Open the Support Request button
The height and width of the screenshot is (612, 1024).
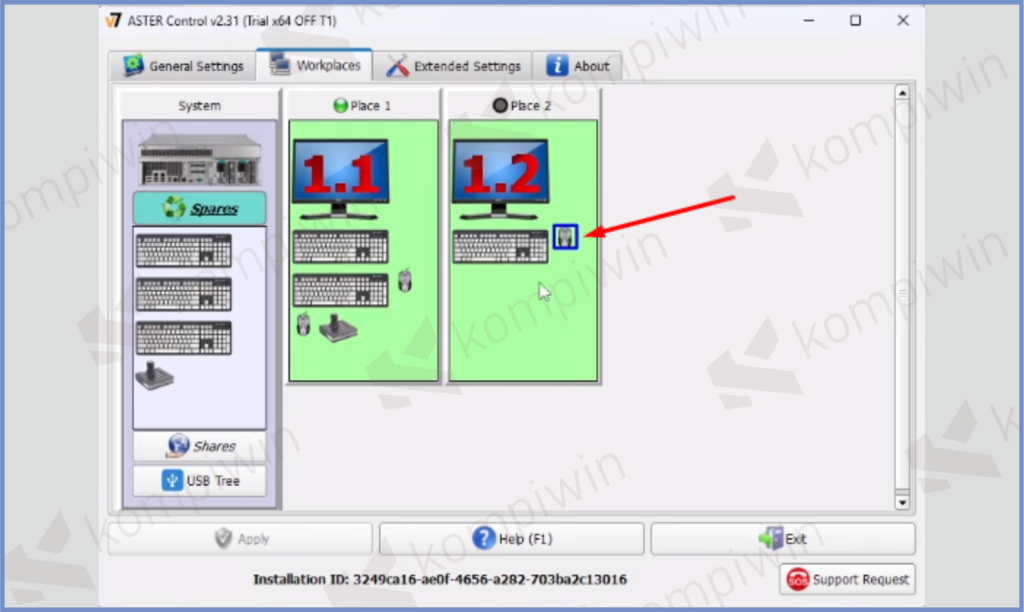[x=847, y=579]
